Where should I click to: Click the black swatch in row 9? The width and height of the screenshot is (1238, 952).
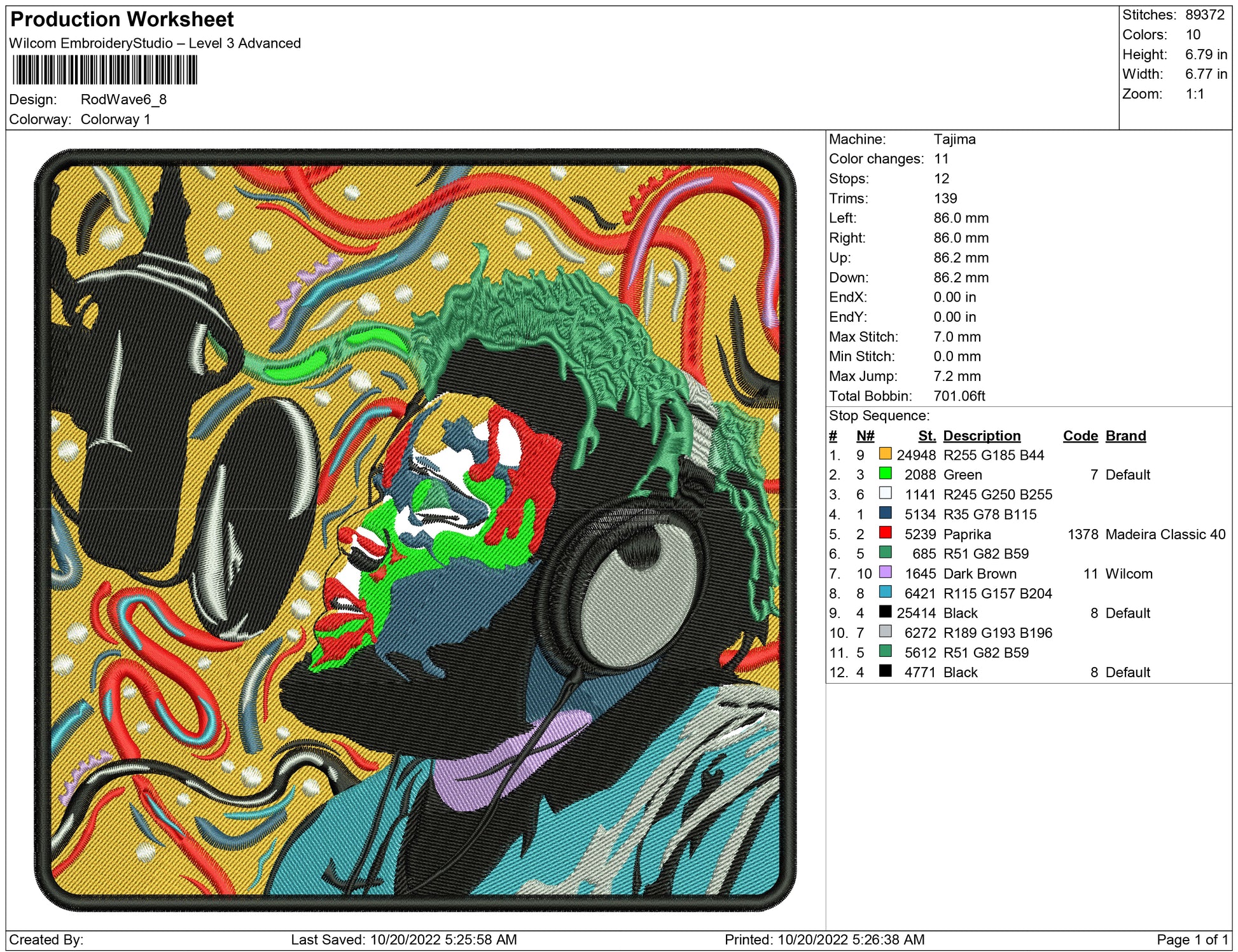click(x=884, y=611)
